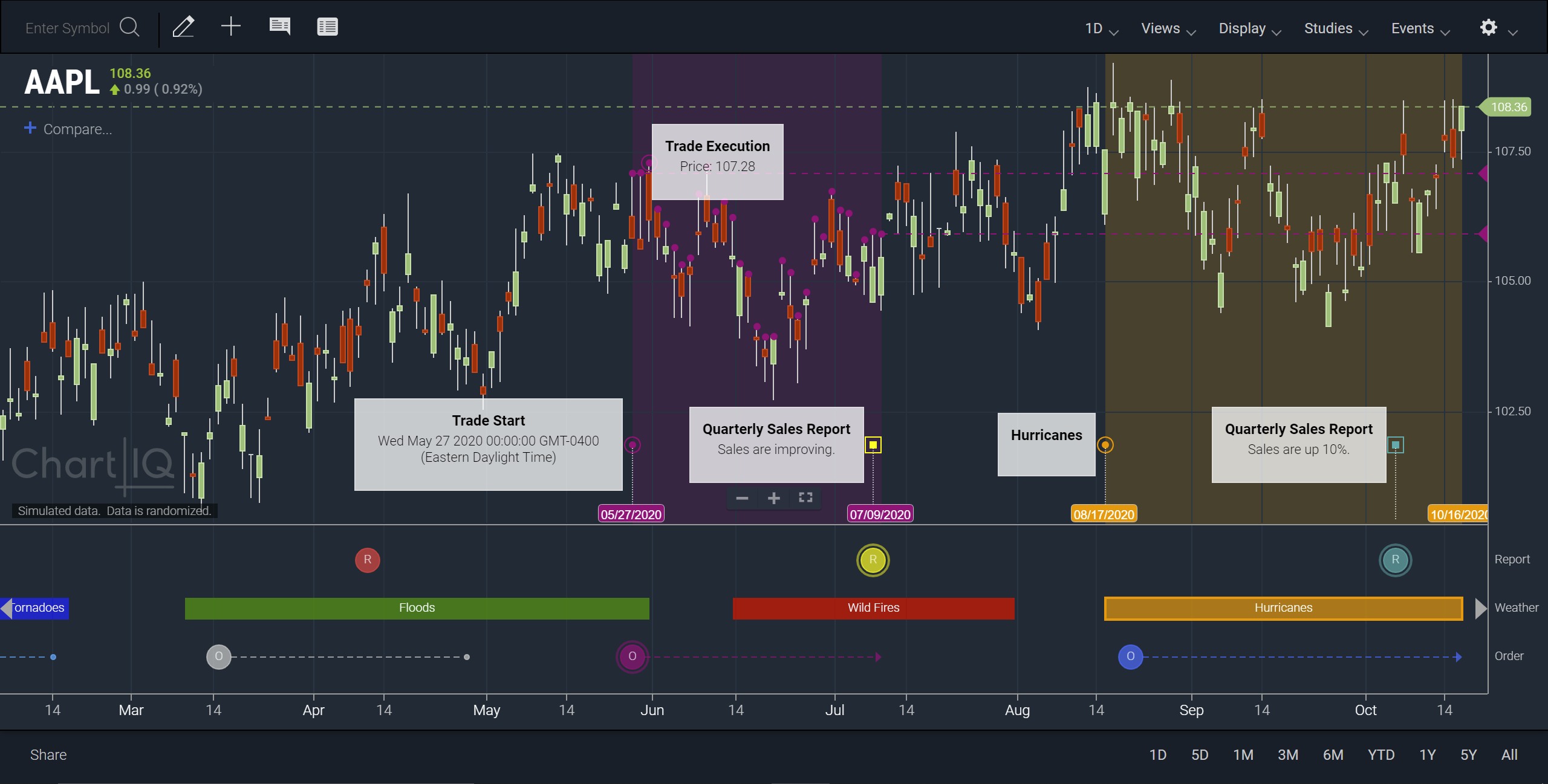Expand the Events dropdown
Image resolution: width=1548 pixels, height=784 pixels.
click(1420, 28)
